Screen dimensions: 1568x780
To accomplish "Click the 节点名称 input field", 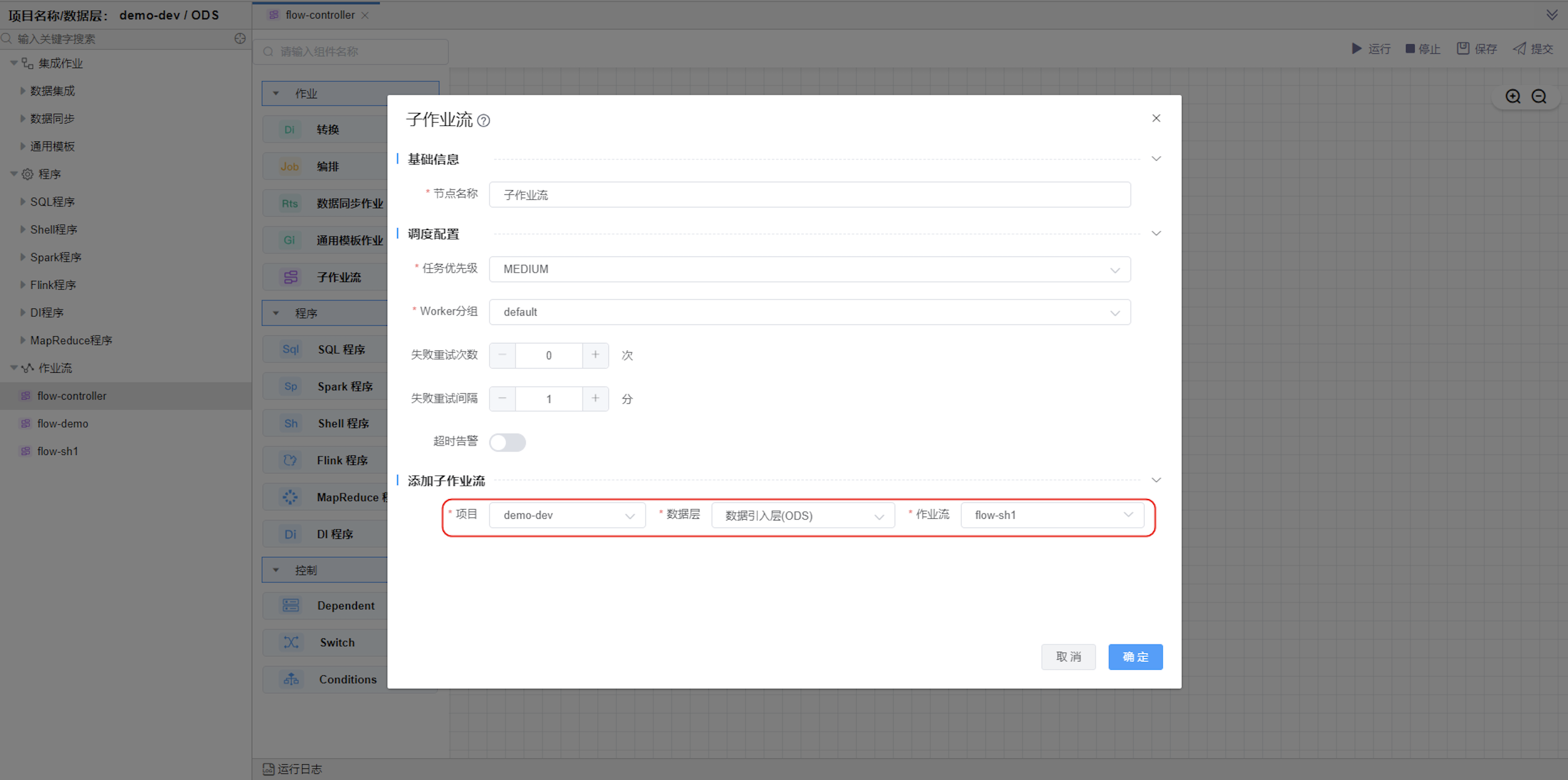I will click(x=809, y=195).
